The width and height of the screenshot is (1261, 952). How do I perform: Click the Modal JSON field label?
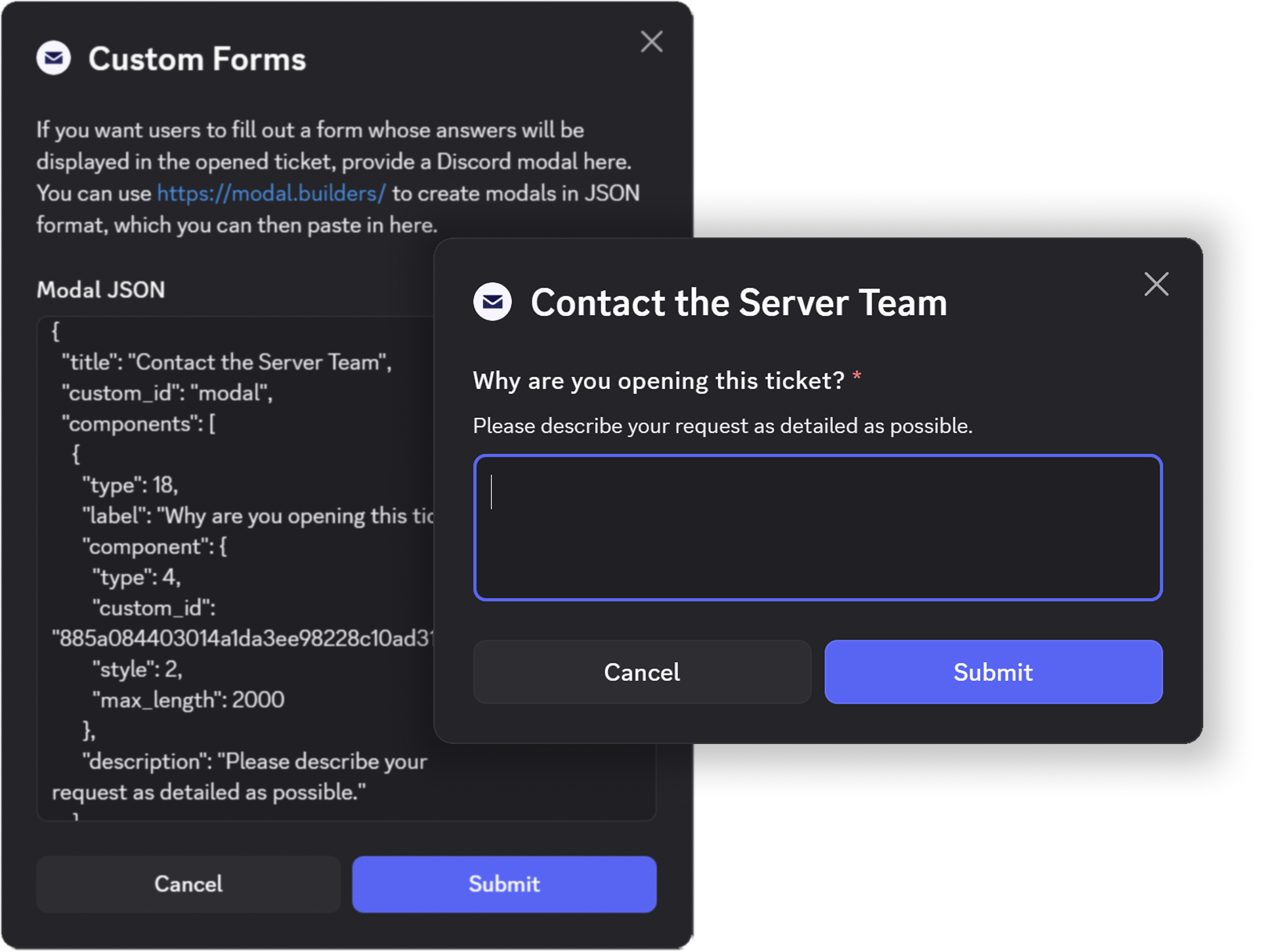pyautogui.click(x=101, y=290)
